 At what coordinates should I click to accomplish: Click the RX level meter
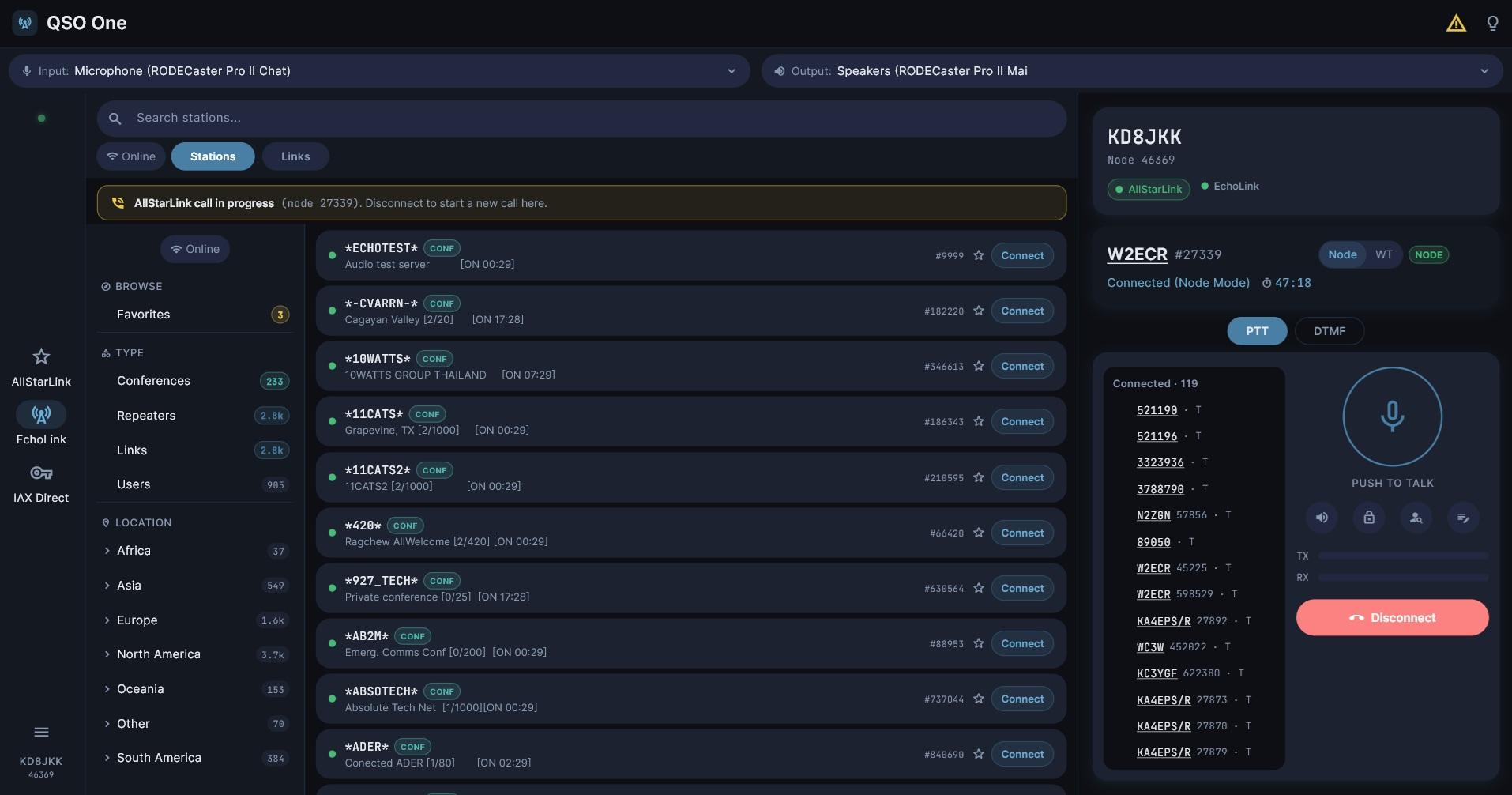(x=1403, y=578)
